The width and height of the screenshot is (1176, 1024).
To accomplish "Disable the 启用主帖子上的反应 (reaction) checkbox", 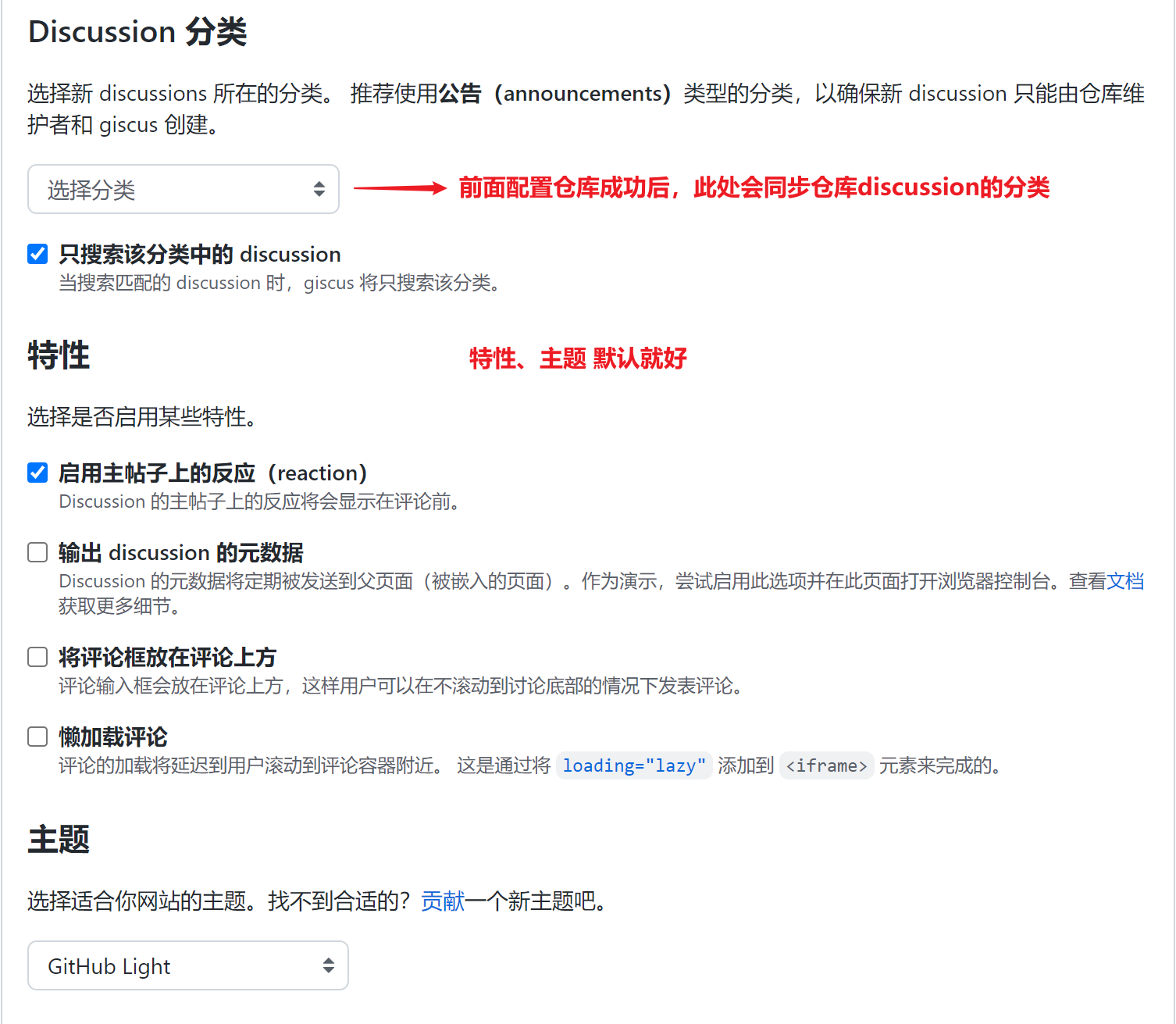I will 37,473.
